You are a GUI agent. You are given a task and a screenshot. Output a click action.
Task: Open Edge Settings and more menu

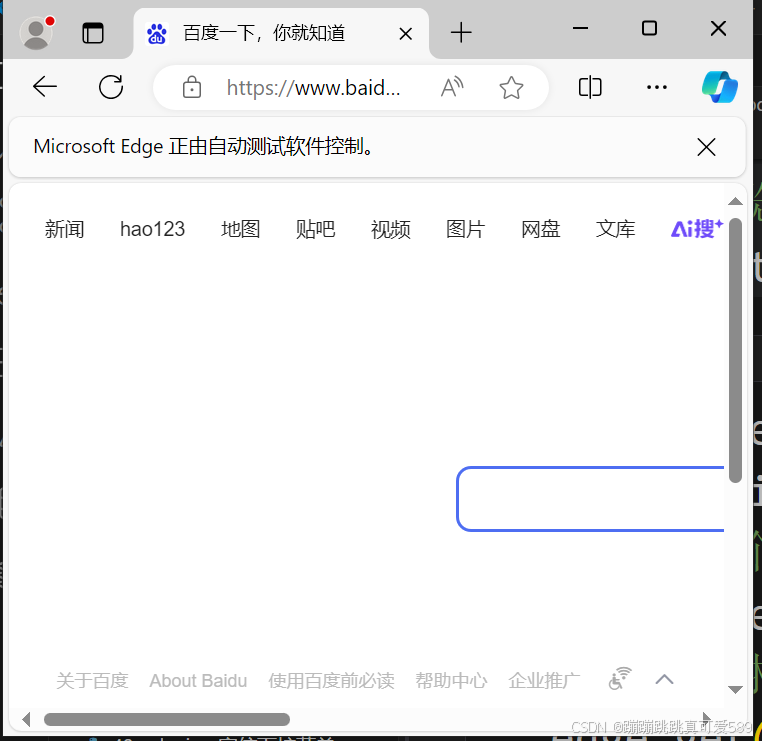coord(657,87)
